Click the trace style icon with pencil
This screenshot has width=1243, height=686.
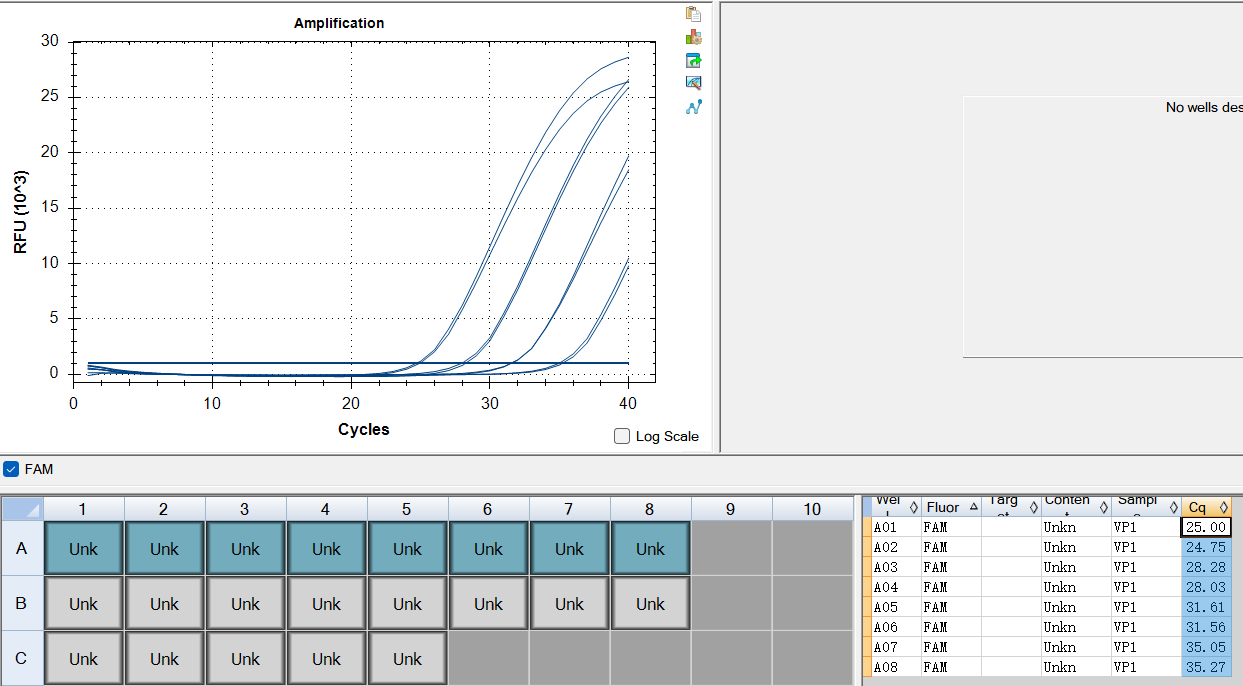point(693,83)
